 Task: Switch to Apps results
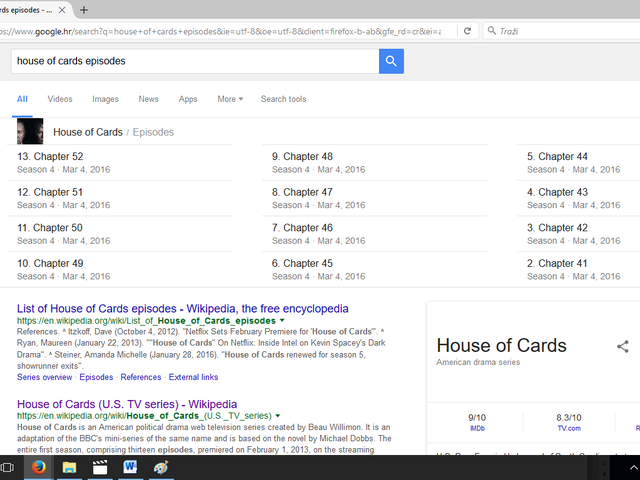tap(188, 99)
